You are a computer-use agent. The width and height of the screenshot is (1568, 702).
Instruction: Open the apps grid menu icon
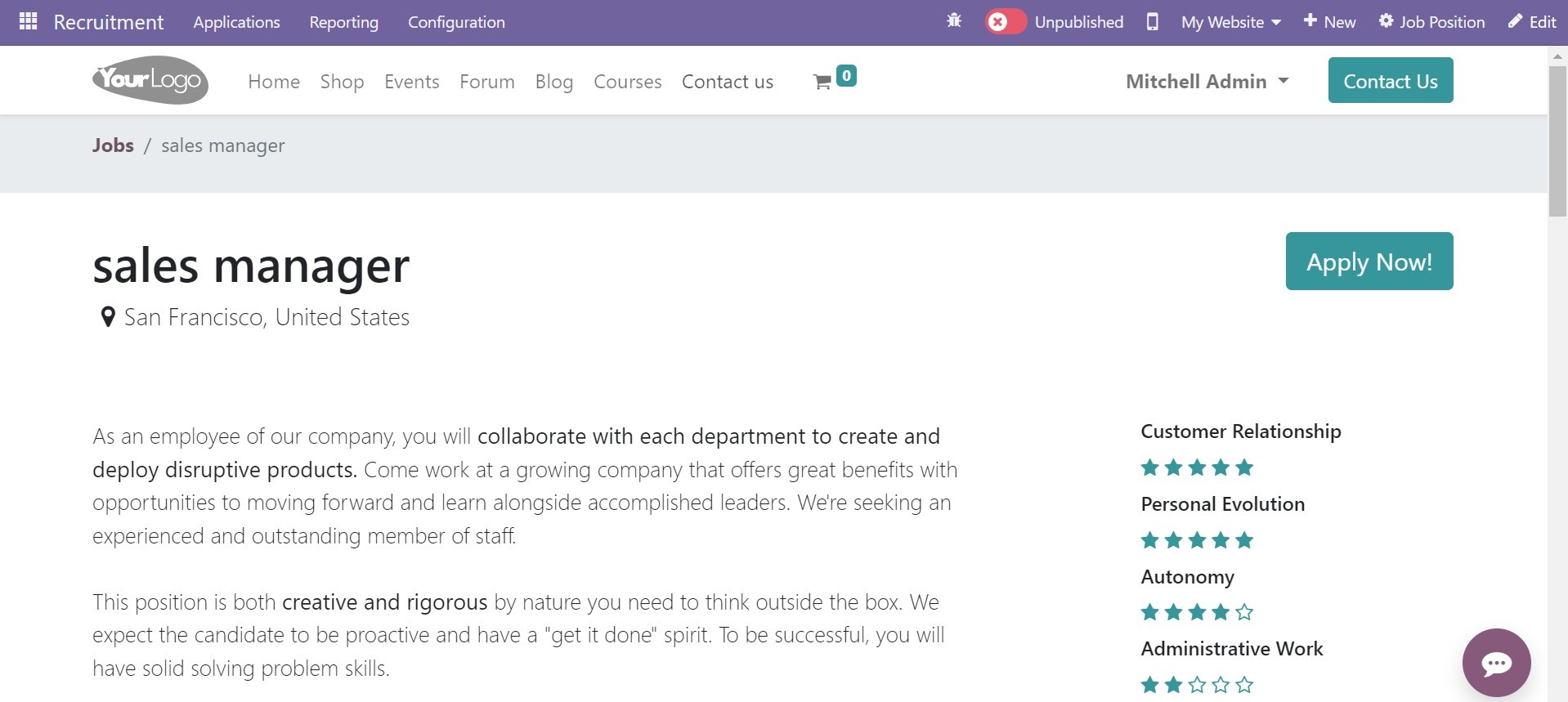(x=28, y=21)
